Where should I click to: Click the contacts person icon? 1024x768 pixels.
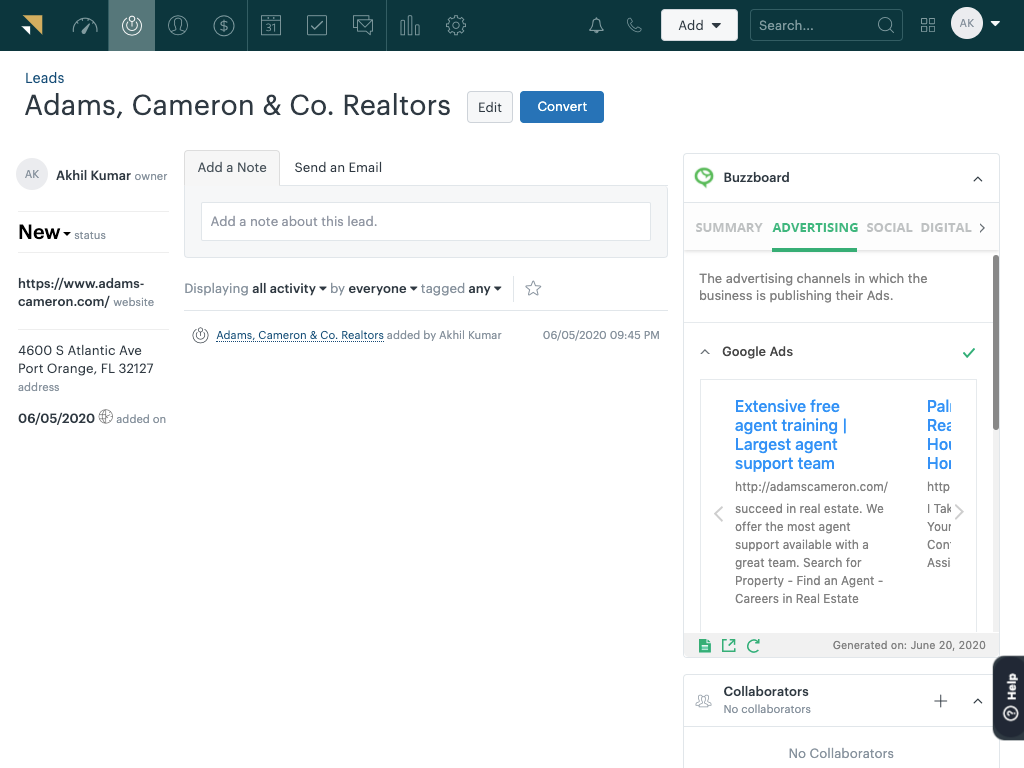point(178,26)
